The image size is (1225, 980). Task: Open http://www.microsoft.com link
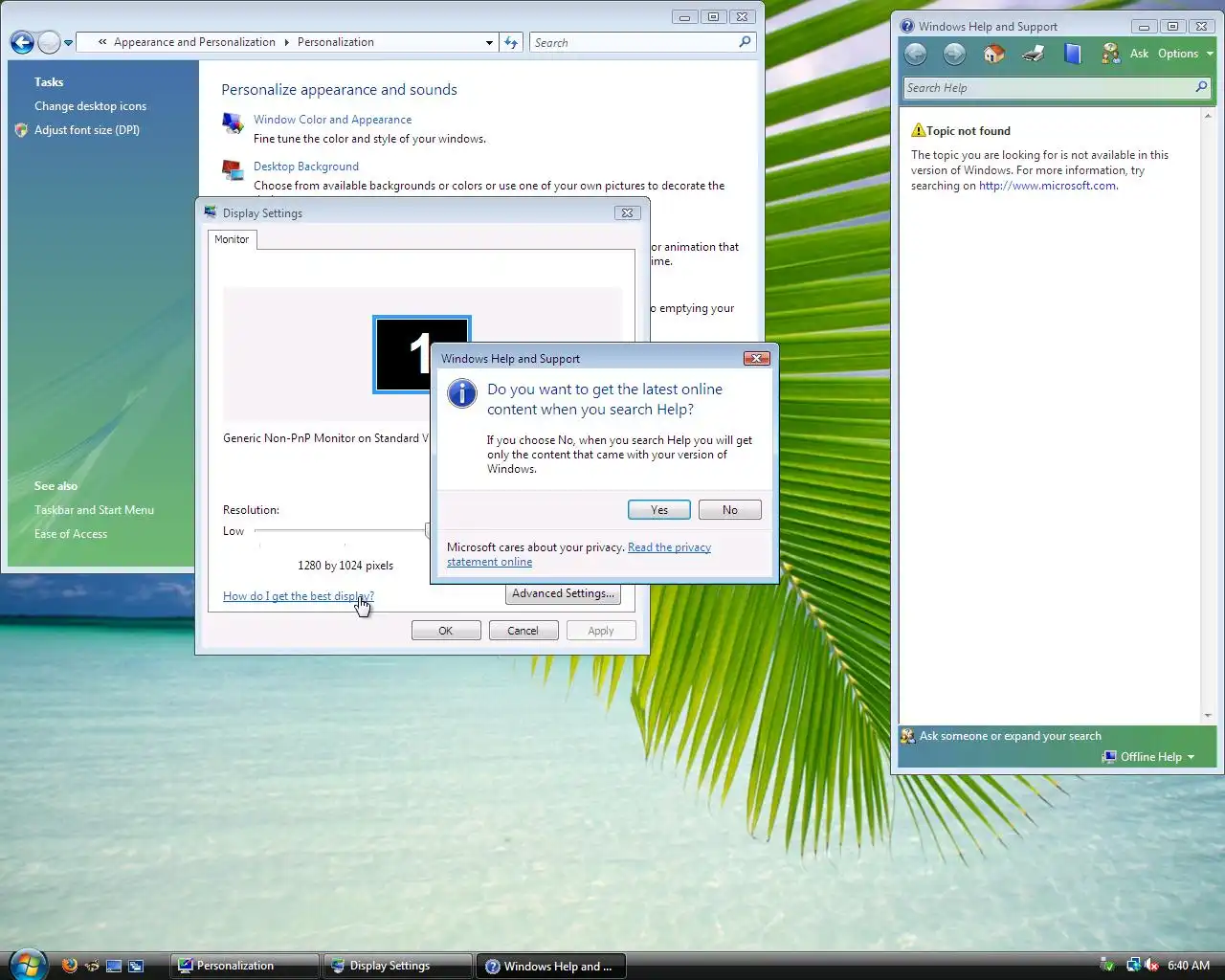pyautogui.click(x=1048, y=186)
